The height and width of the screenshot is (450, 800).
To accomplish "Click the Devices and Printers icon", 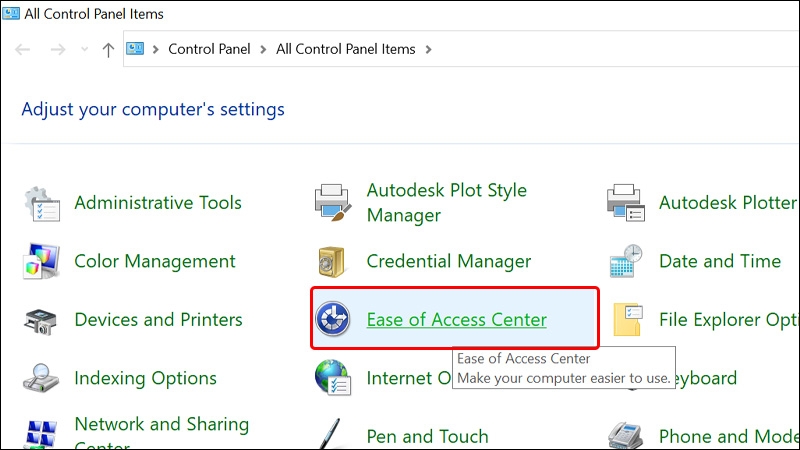I will [40, 321].
